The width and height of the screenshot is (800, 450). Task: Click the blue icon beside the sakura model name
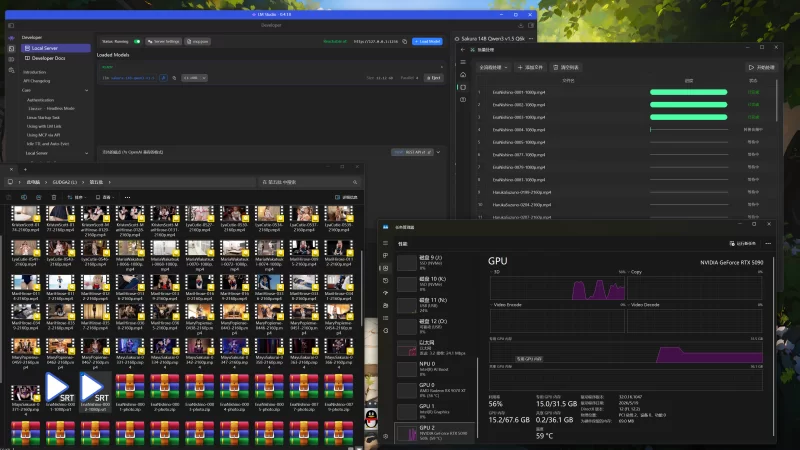163,78
